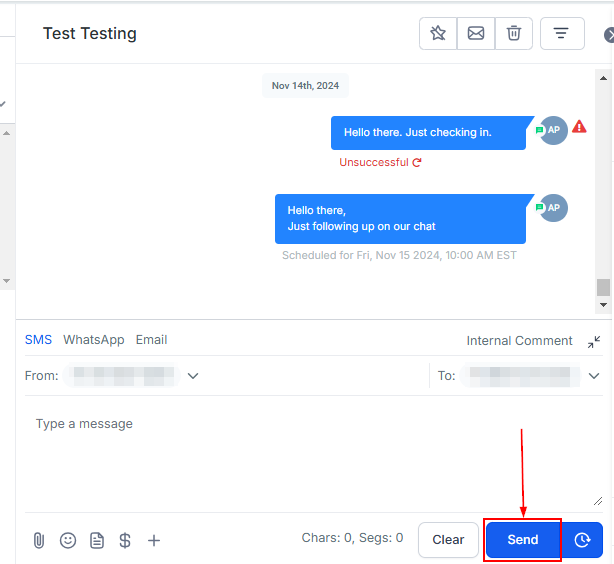Click the left panel scroll down arrow

(x=6, y=281)
